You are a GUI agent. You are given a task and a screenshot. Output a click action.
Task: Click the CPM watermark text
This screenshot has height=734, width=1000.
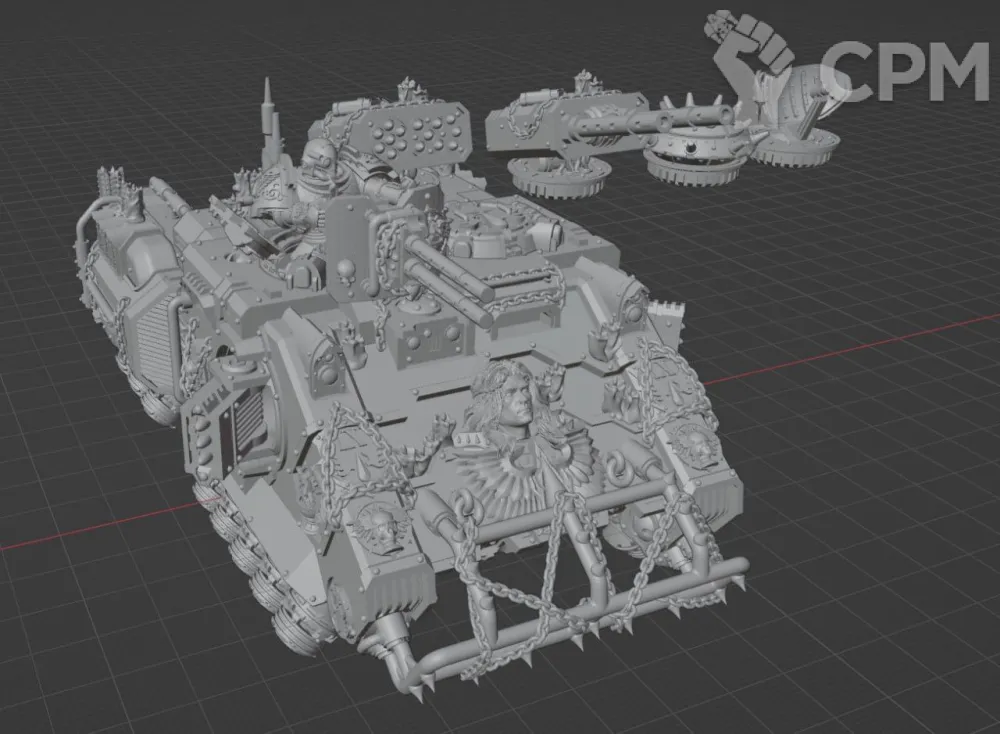pyautogui.click(x=906, y=71)
